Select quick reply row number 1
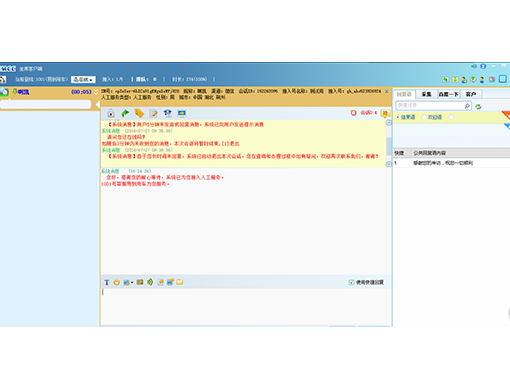The width and height of the screenshot is (510, 390). (x=452, y=163)
